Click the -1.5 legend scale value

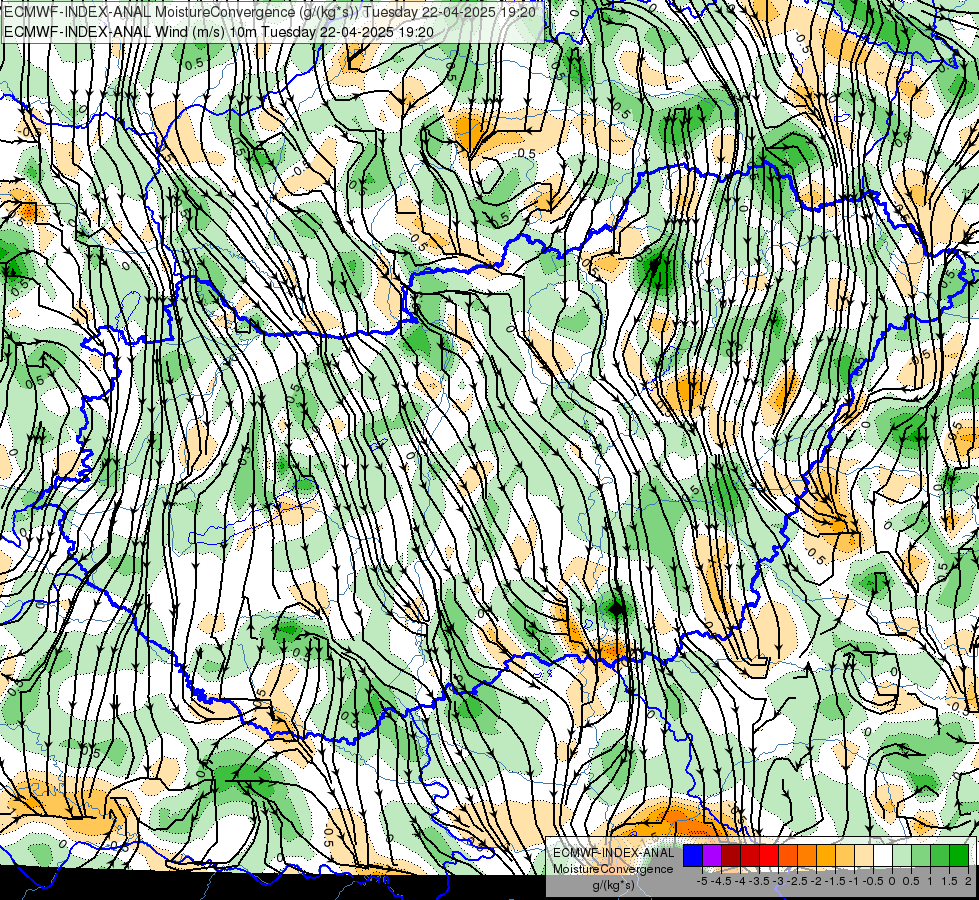pos(835,881)
